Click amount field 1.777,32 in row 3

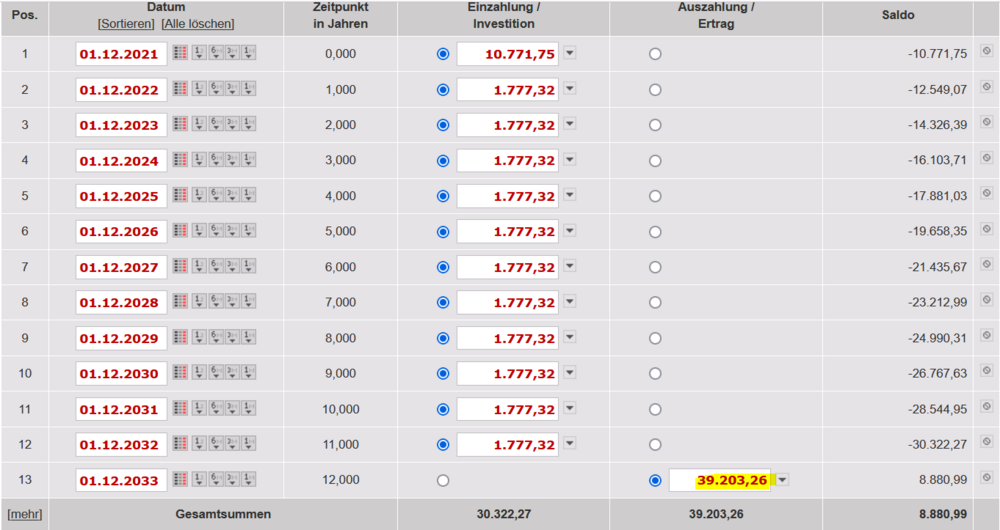pos(508,125)
